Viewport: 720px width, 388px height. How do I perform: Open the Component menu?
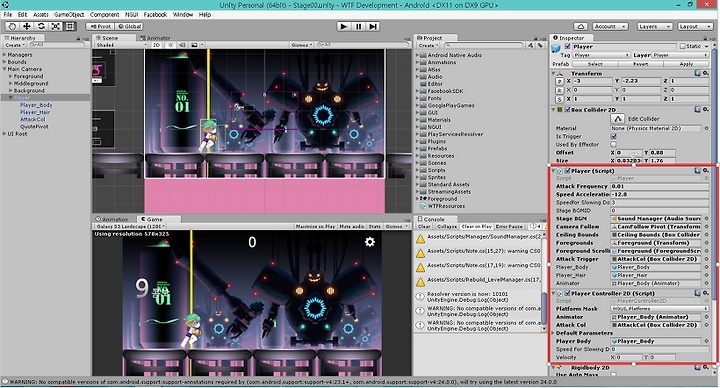tap(104, 15)
